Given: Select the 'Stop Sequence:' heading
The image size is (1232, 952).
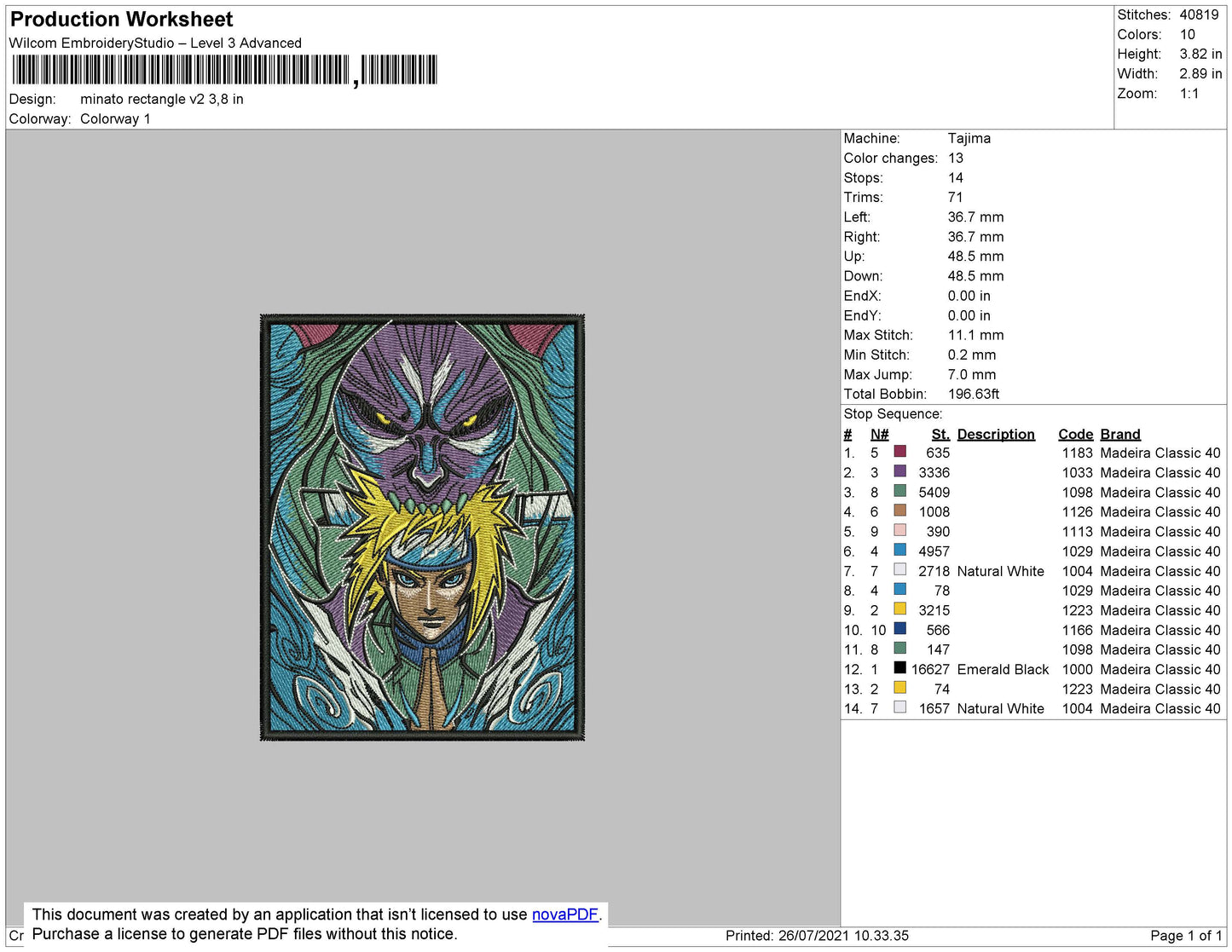Looking at the screenshot, I should tap(893, 414).
